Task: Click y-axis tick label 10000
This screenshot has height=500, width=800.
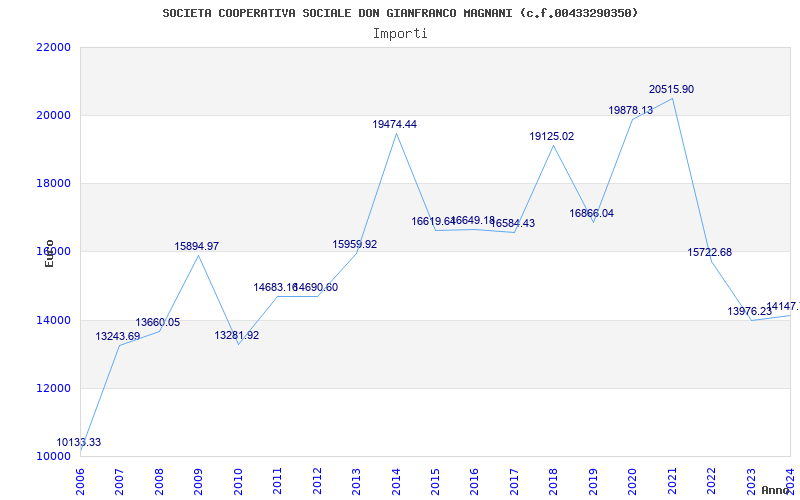Action: (53, 456)
